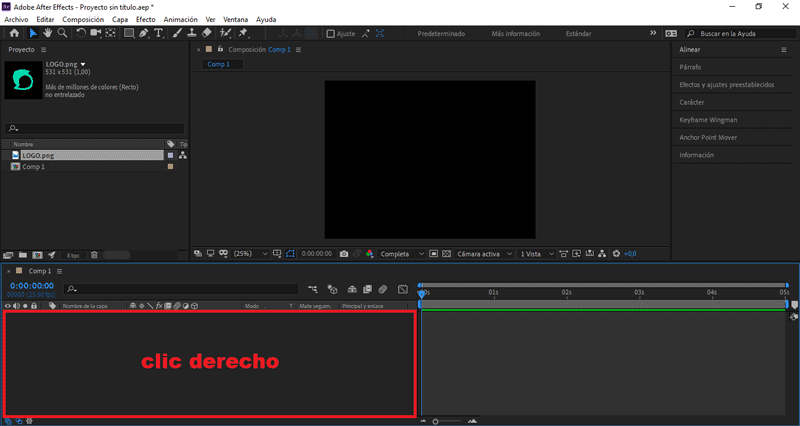
Task: Click the Home icon in the toolbar
Action: click(x=14, y=33)
